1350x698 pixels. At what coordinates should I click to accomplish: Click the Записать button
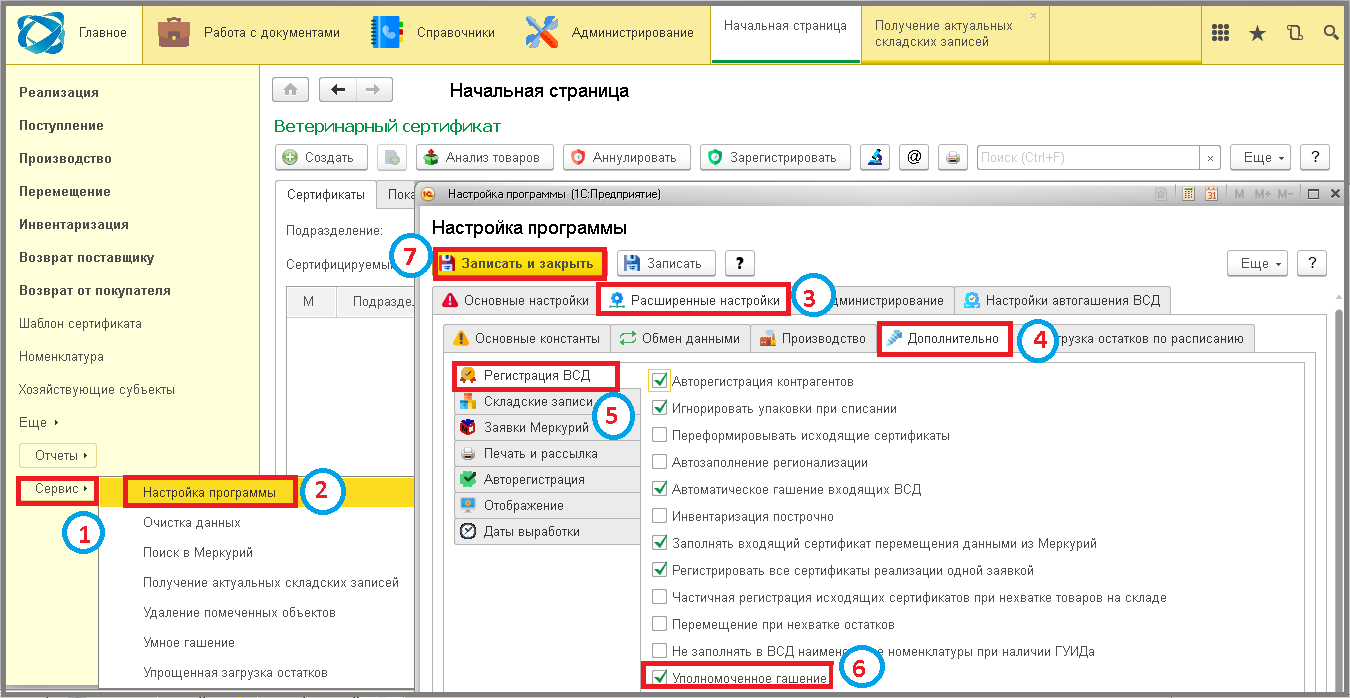pyautogui.click(x=665, y=263)
